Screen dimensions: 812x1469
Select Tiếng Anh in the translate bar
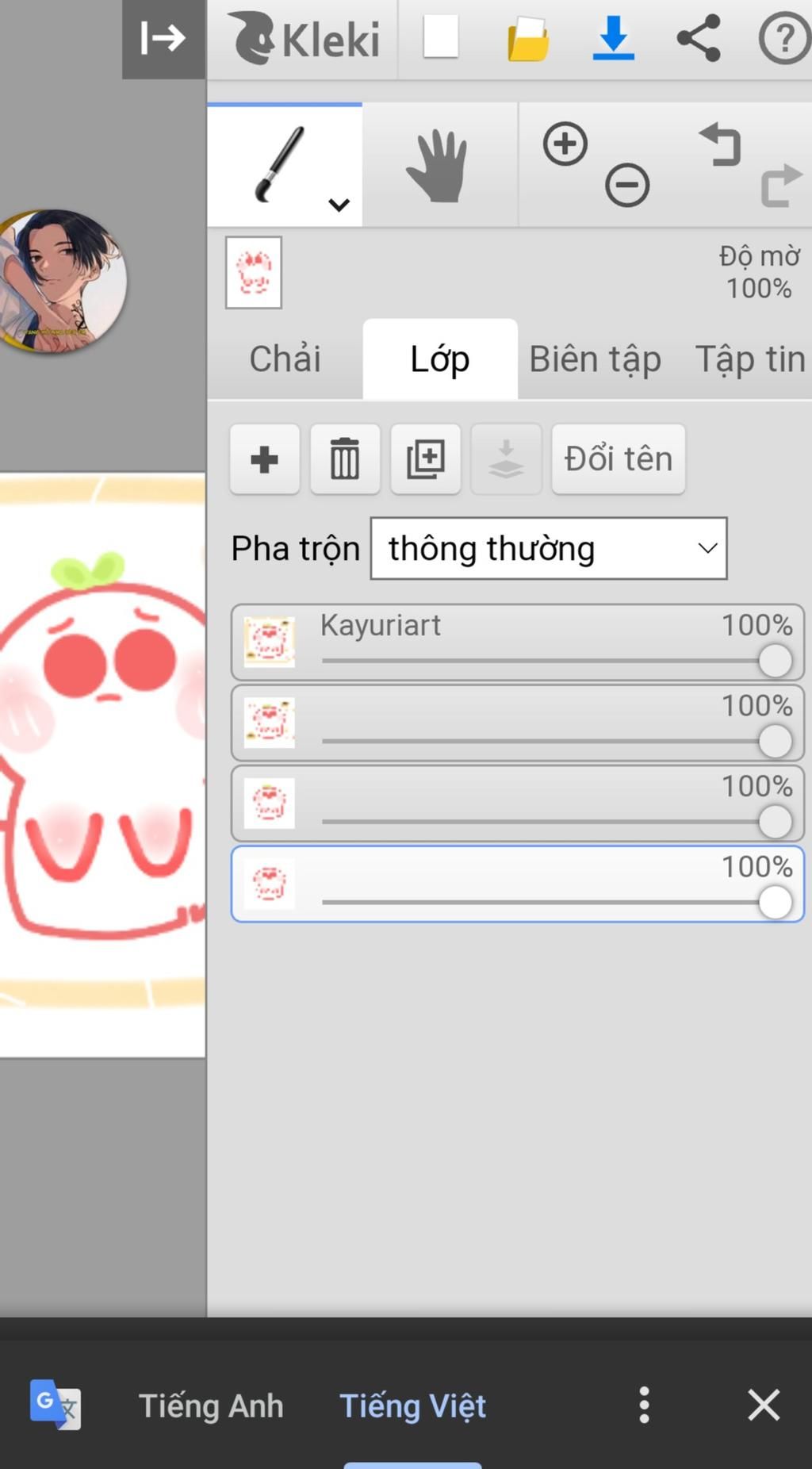coord(211,1406)
